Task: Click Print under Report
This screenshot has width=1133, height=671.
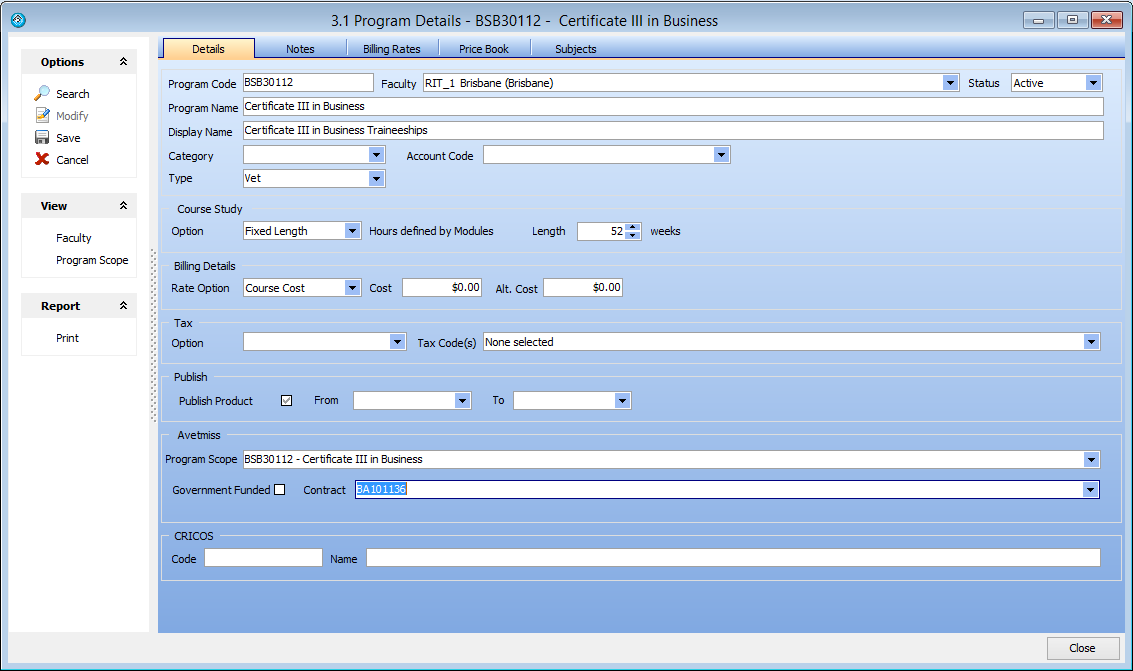Action: click(67, 338)
